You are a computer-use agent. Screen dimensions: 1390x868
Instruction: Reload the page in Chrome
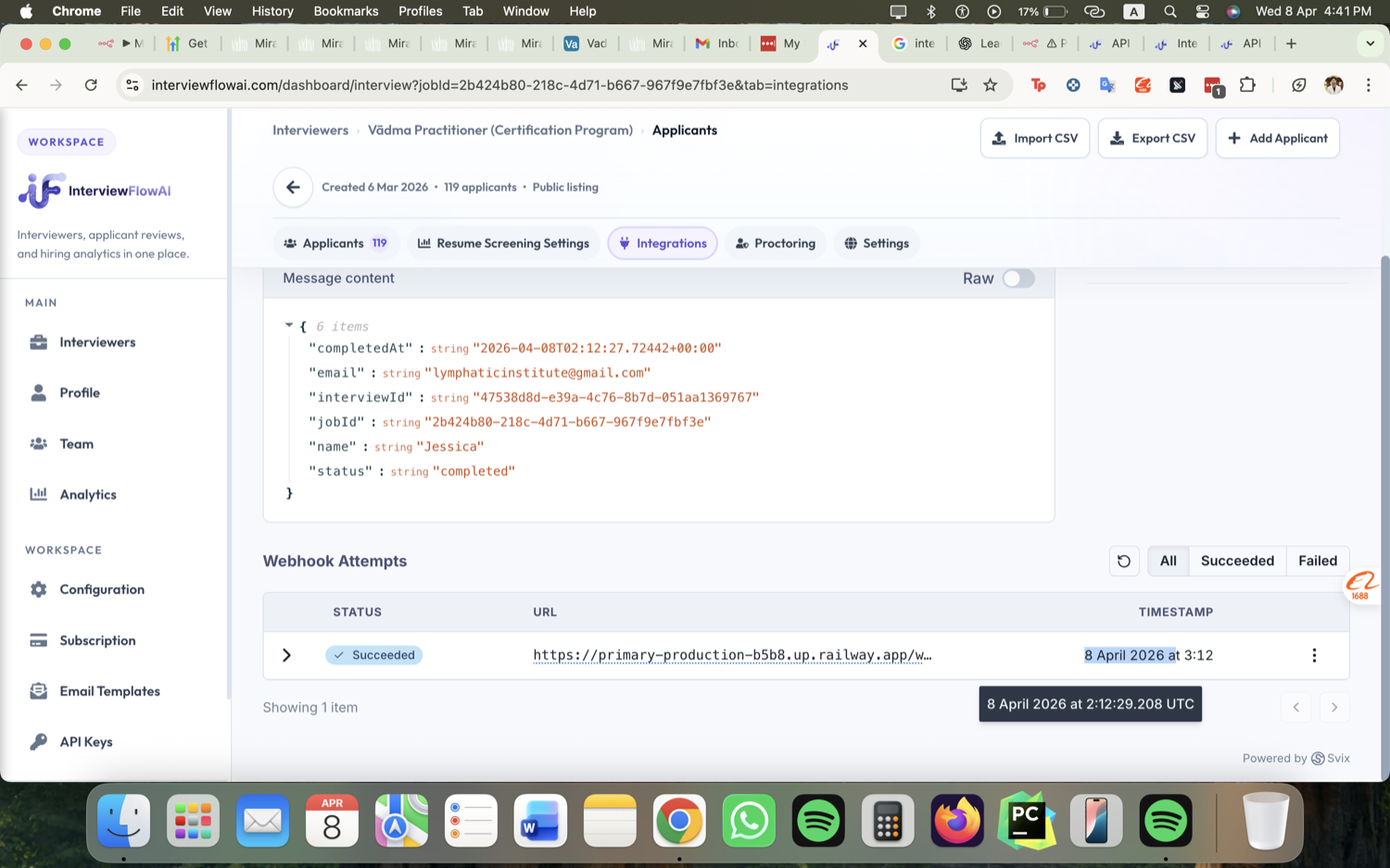[91, 85]
